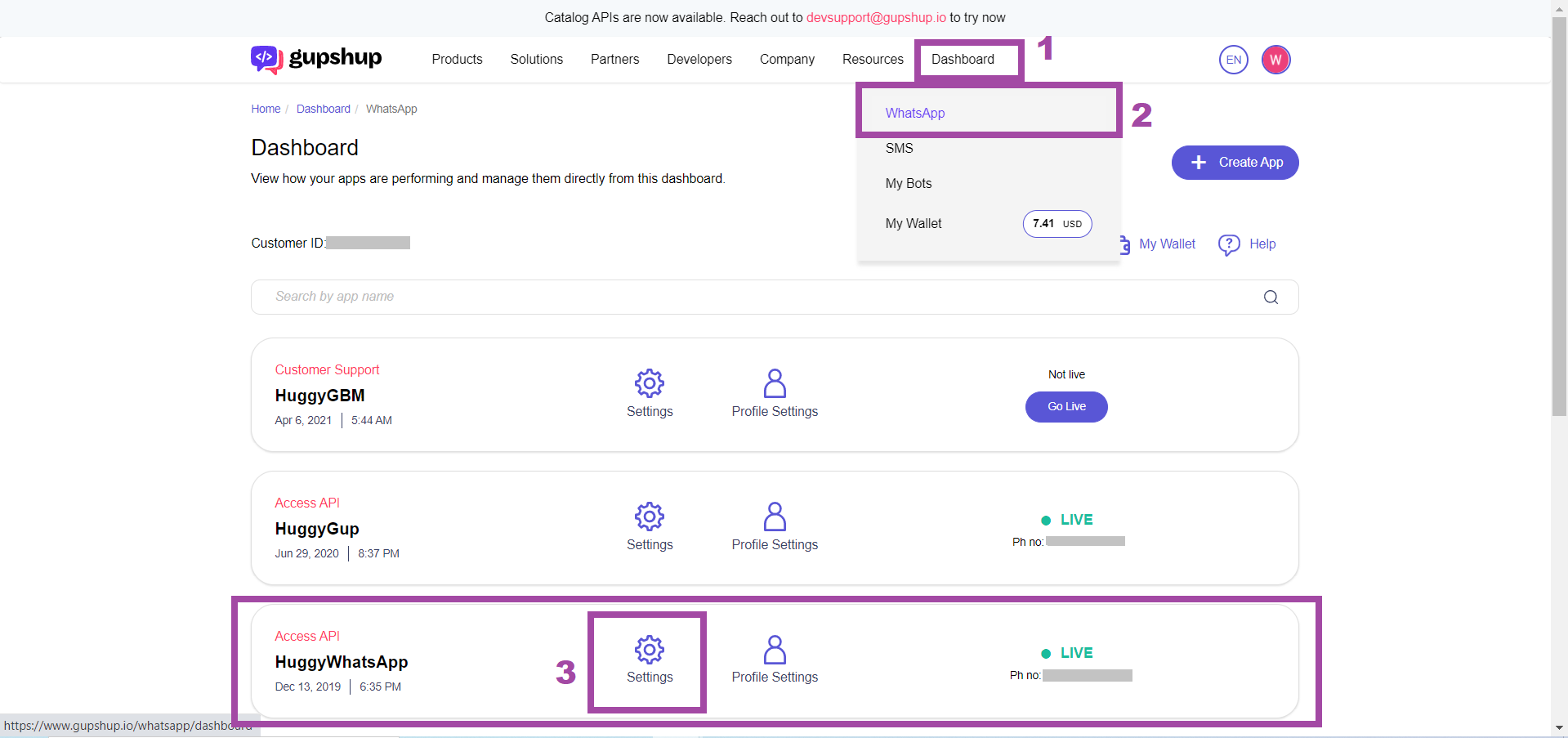Image resolution: width=1568 pixels, height=738 pixels.
Task: Open the Products menu
Action: click(x=457, y=59)
